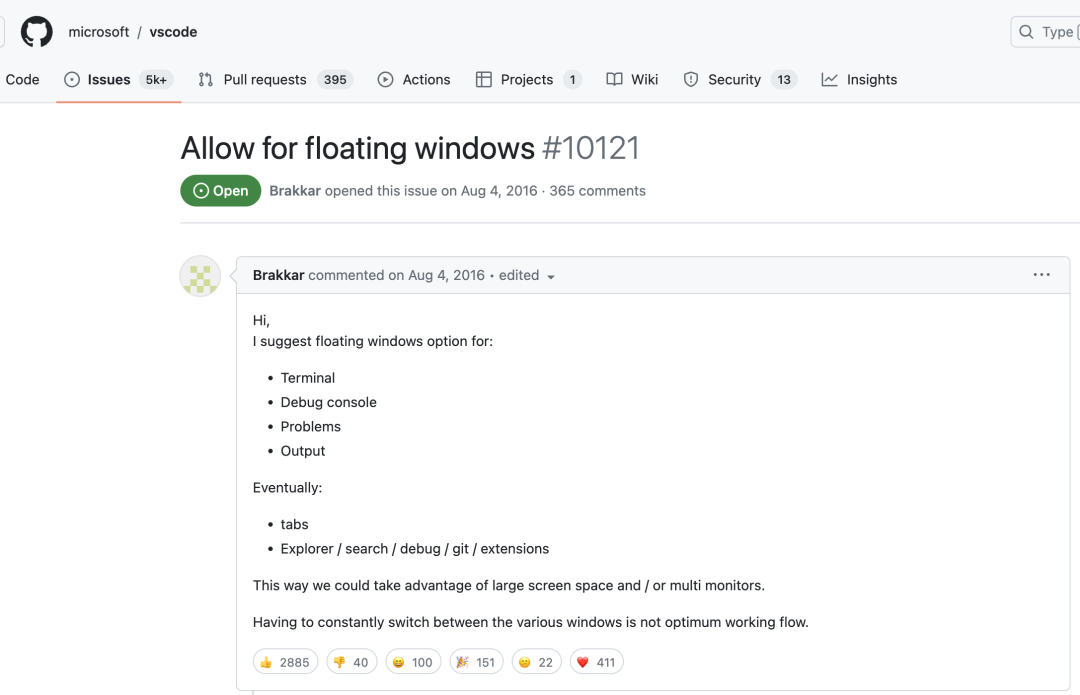The height and width of the screenshot is (695, 1080).
Task: Toggle the thumbs down reaction 40
Action: [x=351, y=662]
